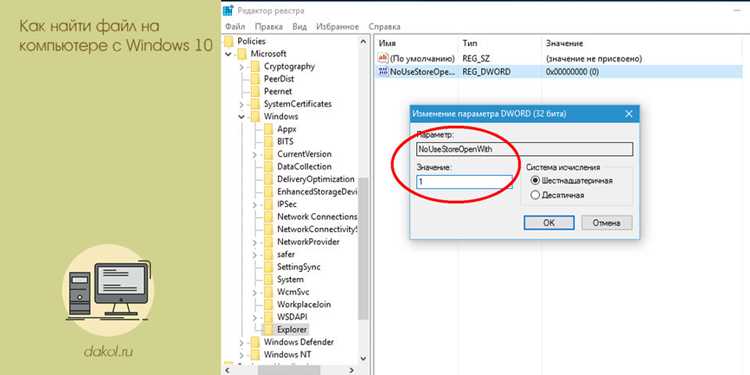Select the NetworkConnectivityS tree item

(x=317, y=229)
